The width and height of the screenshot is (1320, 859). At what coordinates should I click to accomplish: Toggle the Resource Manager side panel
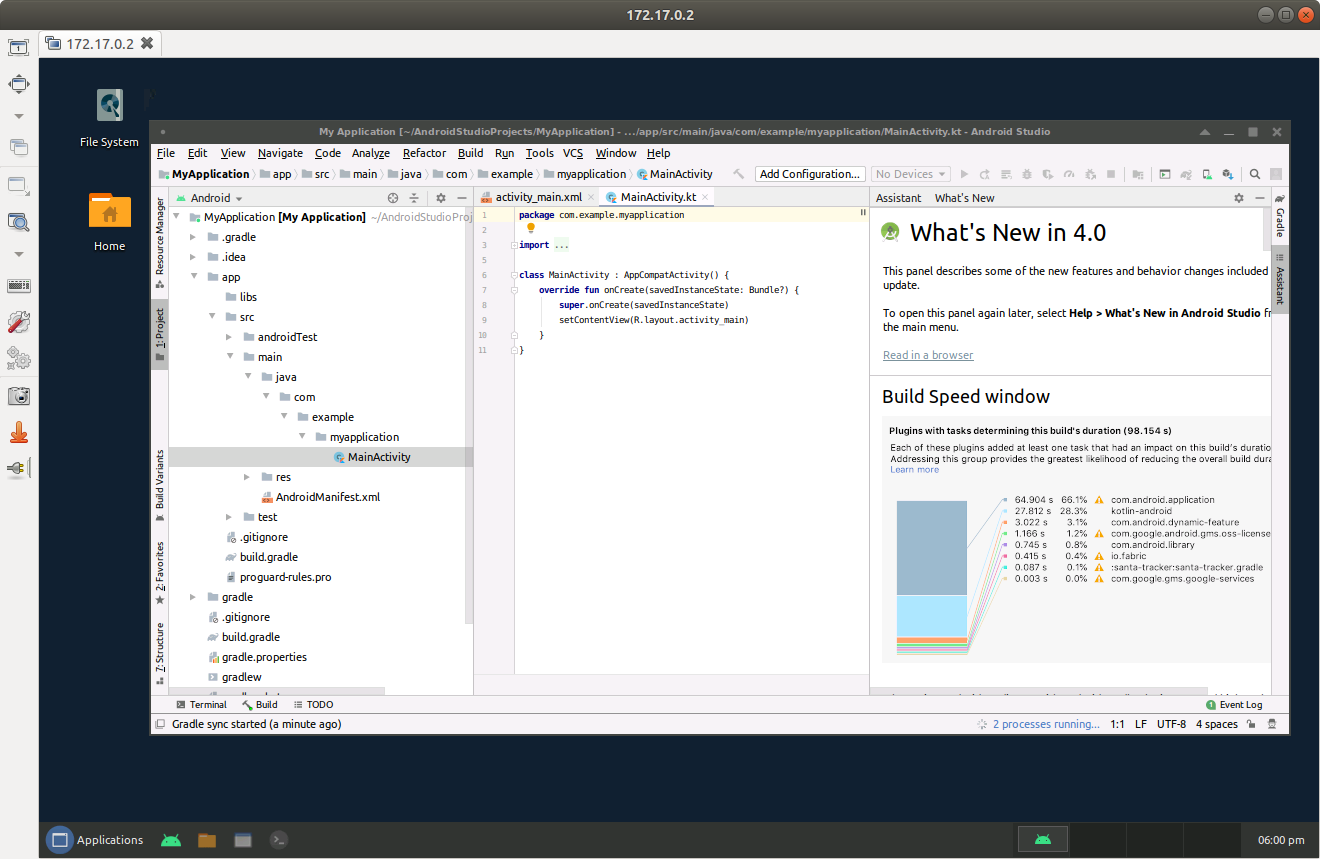click(160, 241)
